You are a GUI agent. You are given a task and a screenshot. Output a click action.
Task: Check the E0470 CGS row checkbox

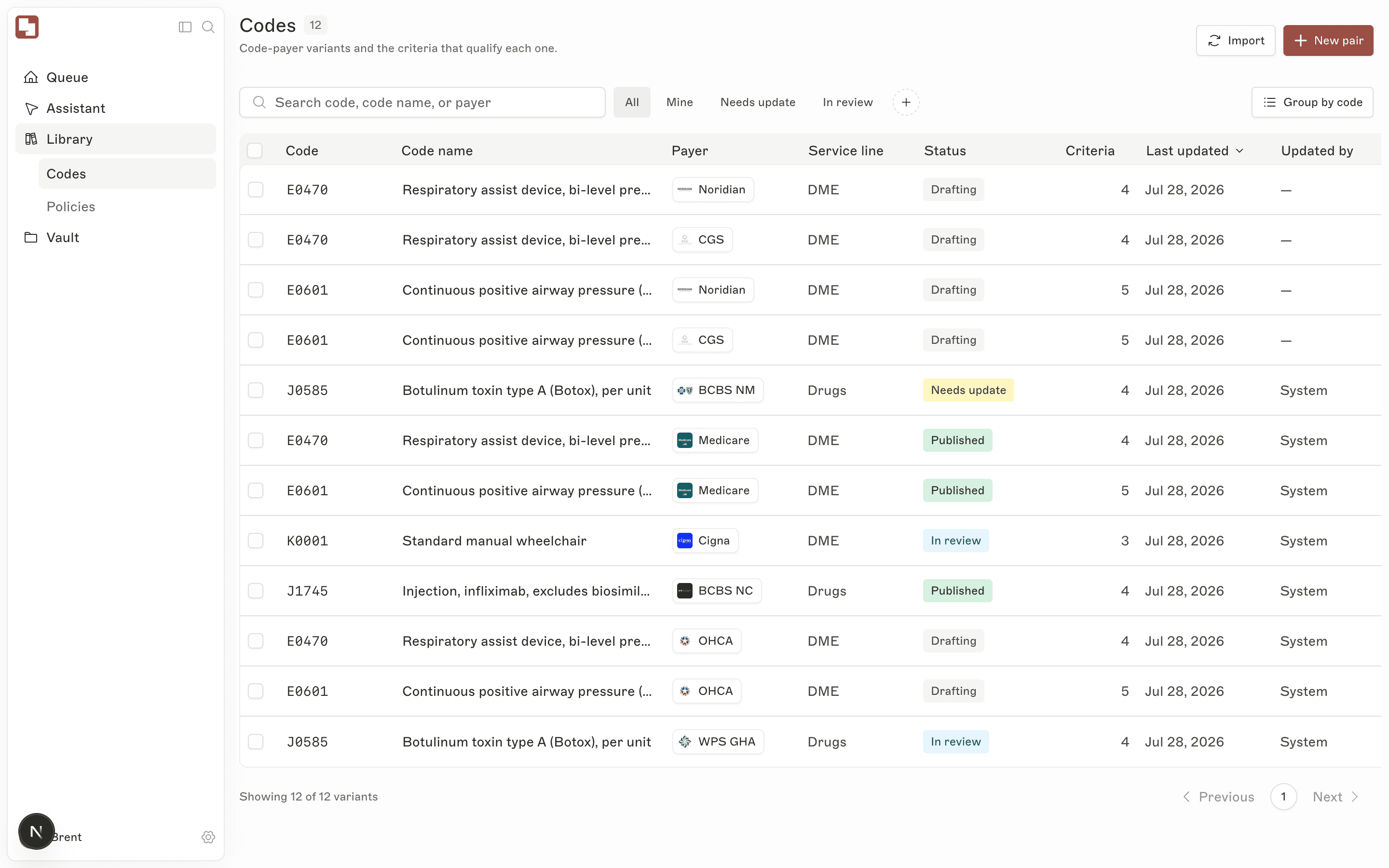pyautogui.click(x=256, y=239)
